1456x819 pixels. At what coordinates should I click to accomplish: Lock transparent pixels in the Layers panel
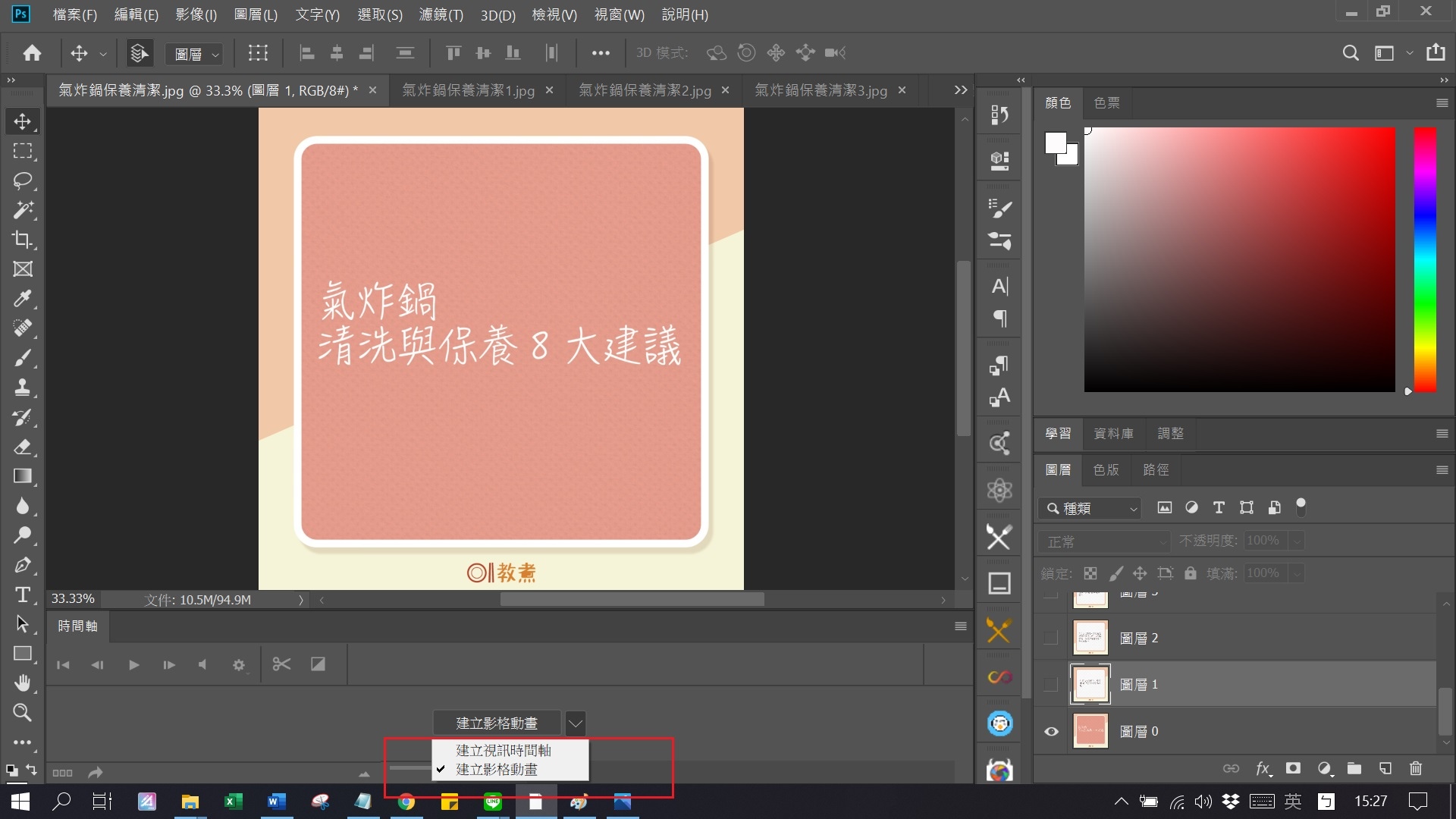1090,573
